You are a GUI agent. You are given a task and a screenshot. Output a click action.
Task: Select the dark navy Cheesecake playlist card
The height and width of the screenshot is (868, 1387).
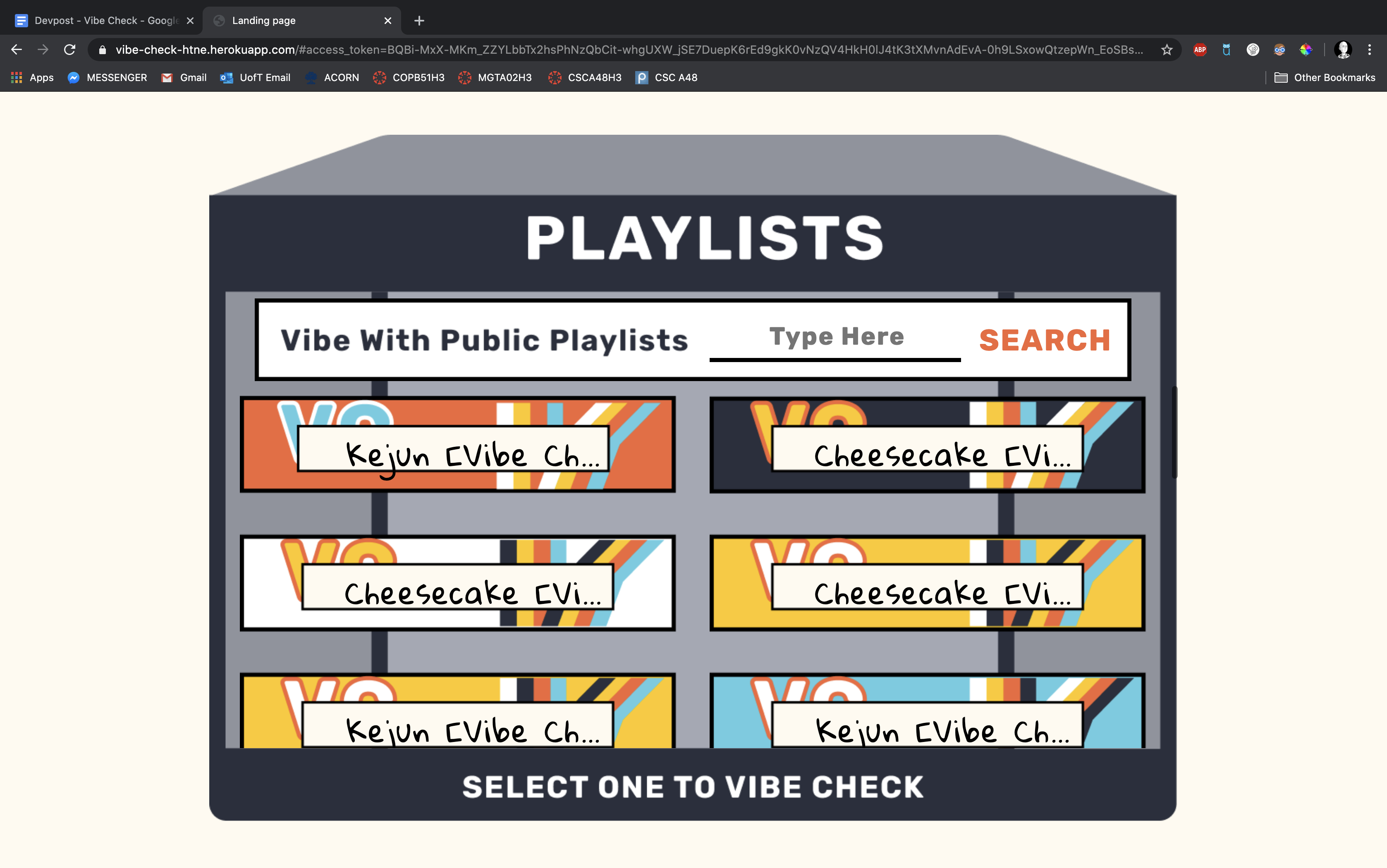point(926,444)
